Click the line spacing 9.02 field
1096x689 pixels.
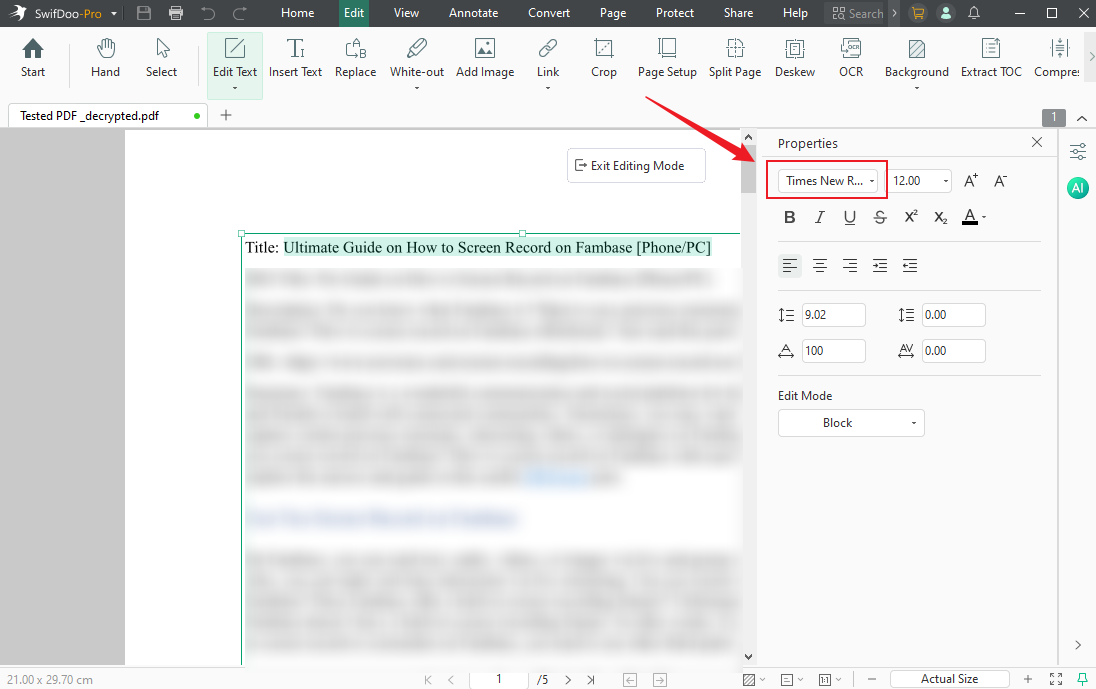pos(833,315)
